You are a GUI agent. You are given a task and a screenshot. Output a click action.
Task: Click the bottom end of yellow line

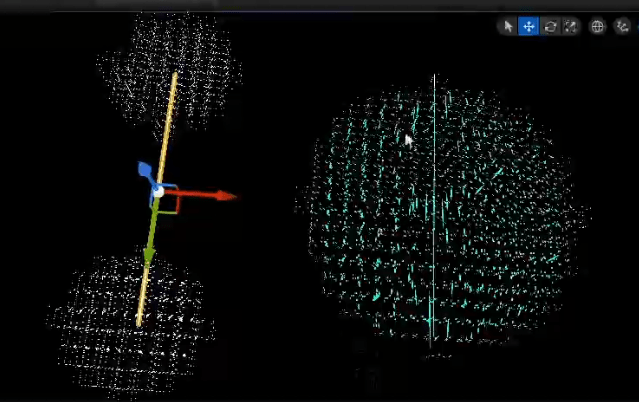click(140, 322)
